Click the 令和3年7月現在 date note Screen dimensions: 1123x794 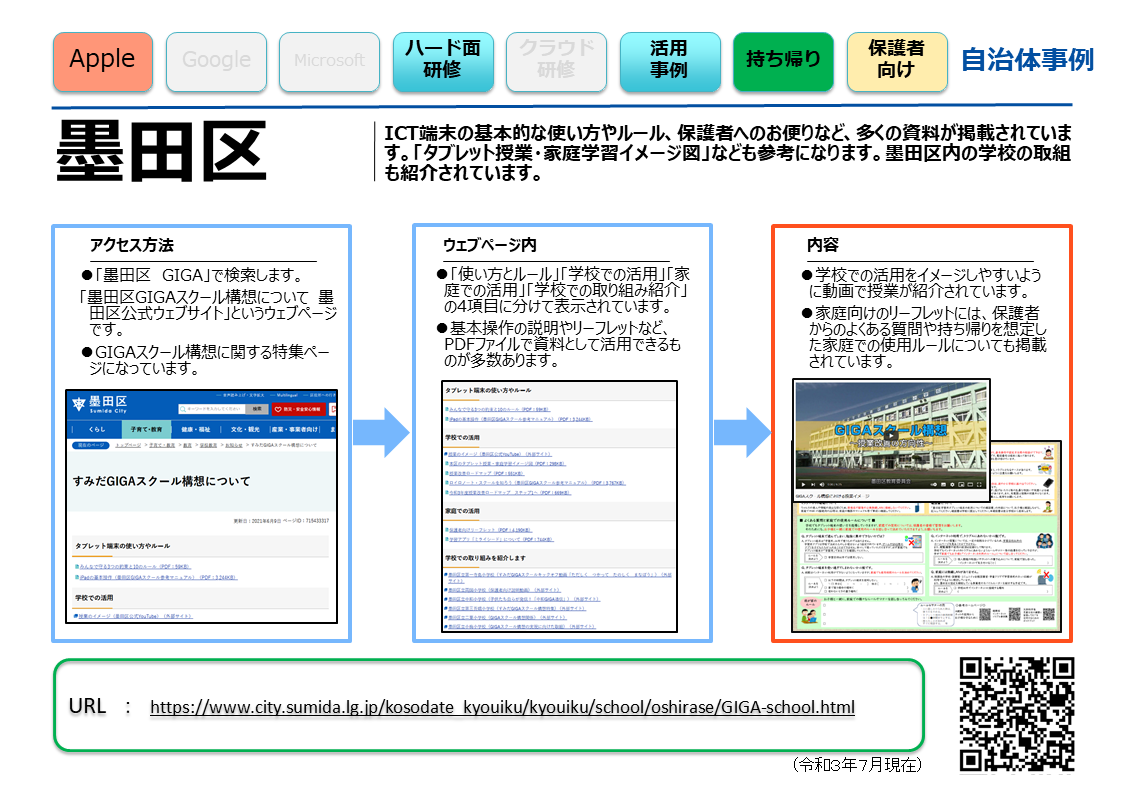tap(857, 765)
